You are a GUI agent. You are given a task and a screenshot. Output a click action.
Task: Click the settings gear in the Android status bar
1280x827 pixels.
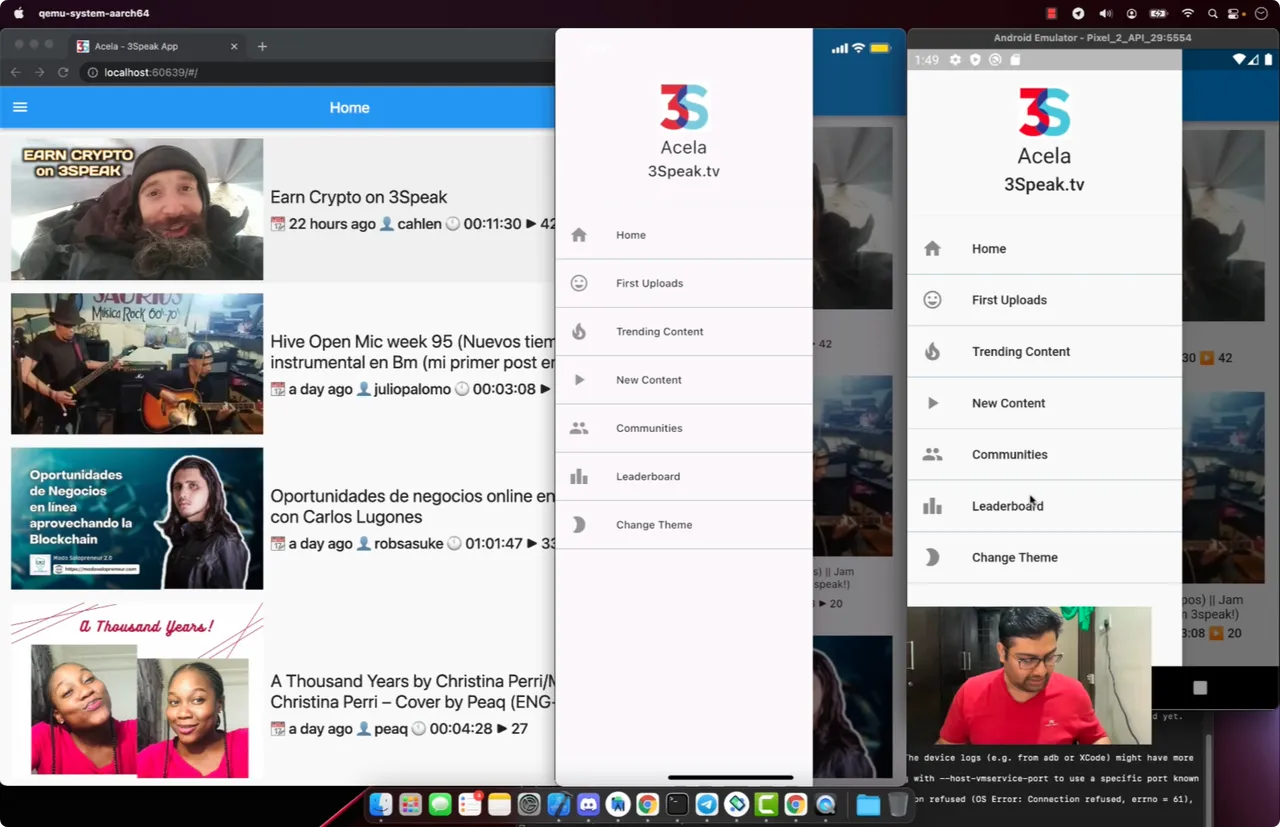click(955, 60)
